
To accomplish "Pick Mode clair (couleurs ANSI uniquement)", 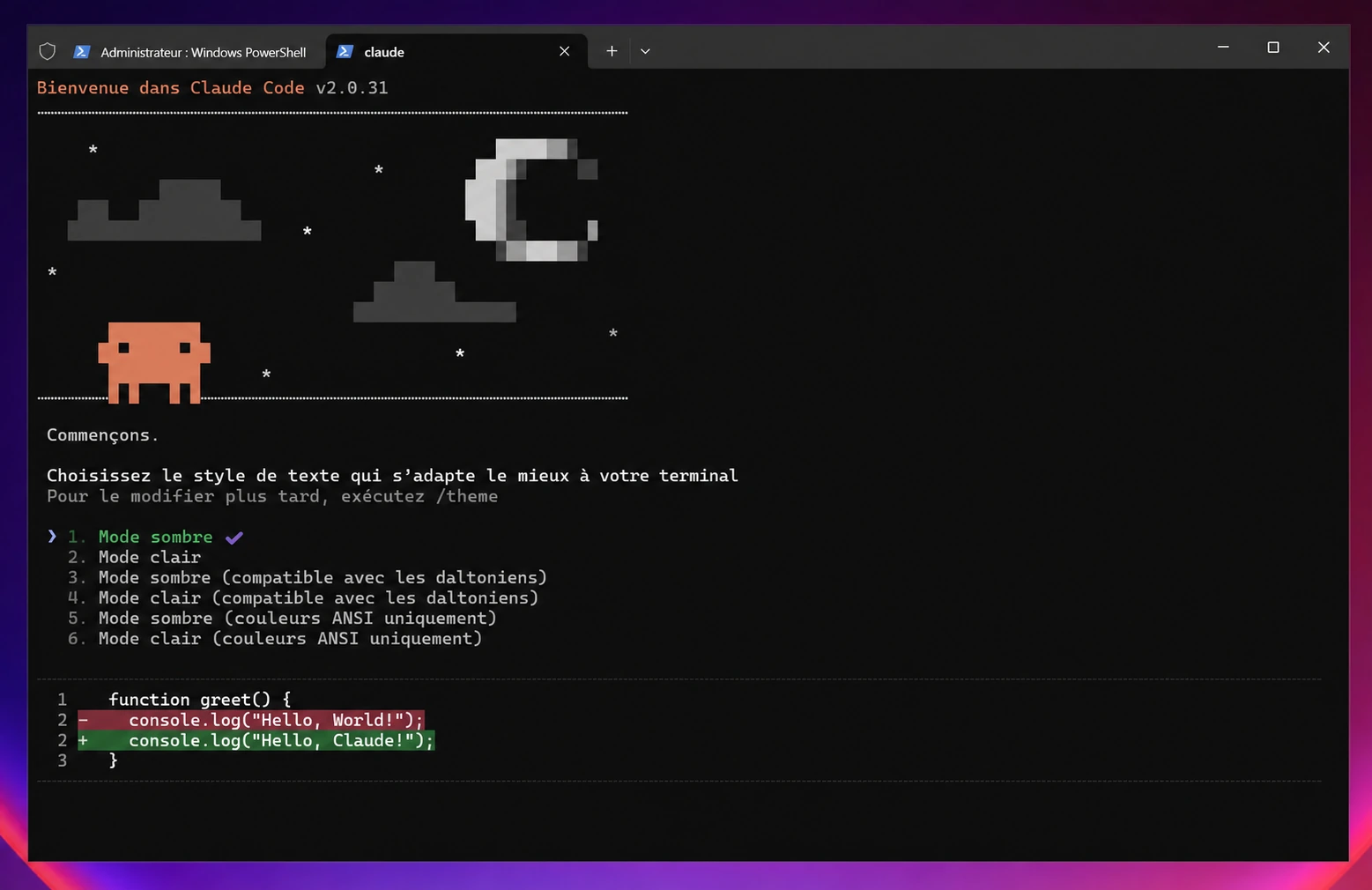I will pyautogui.click(x=275, y=638).
